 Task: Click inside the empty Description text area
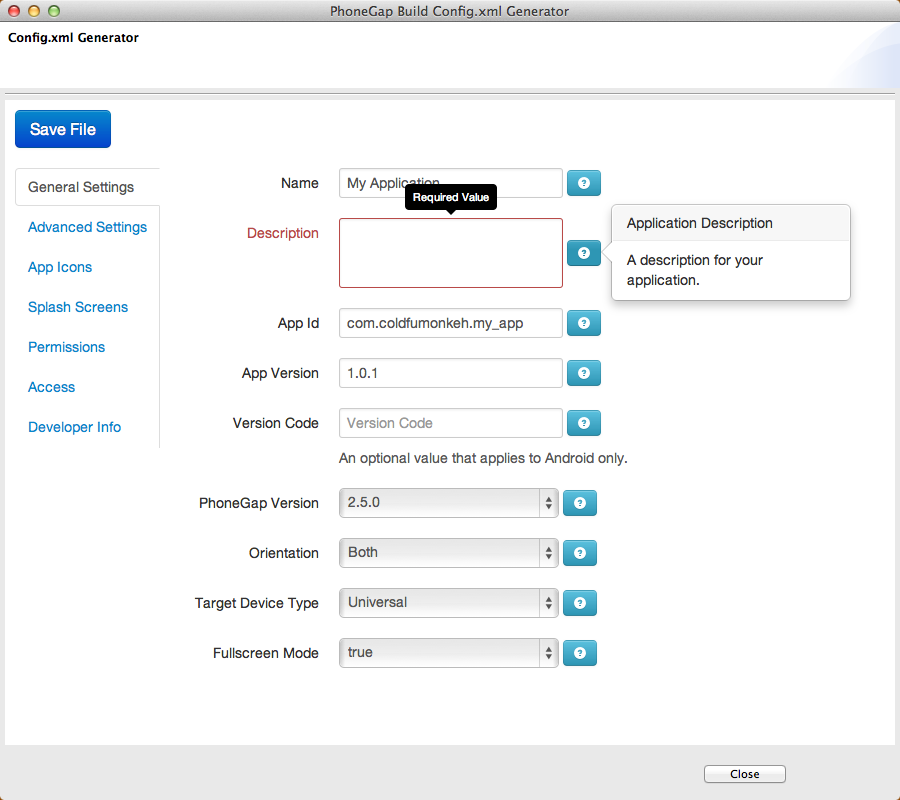point(451,253)
